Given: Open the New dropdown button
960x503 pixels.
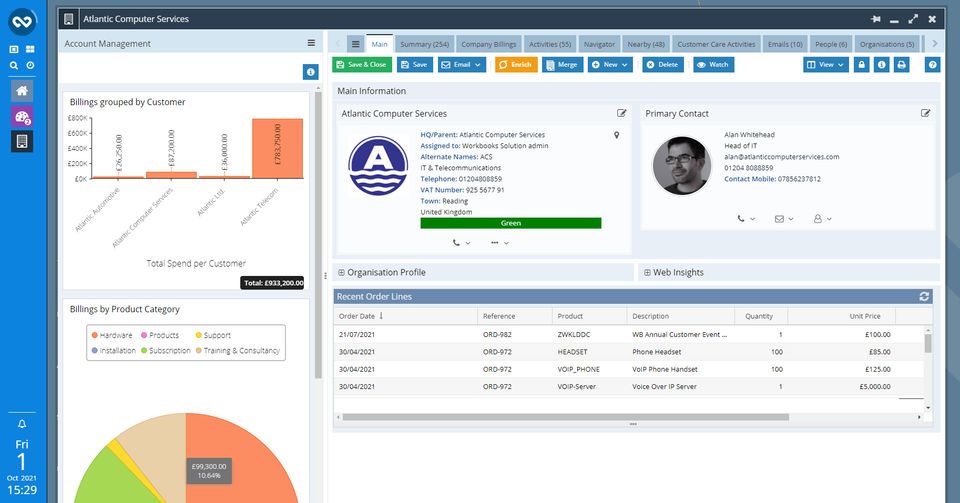Looking at the screenshot, I should coord(610,64).
